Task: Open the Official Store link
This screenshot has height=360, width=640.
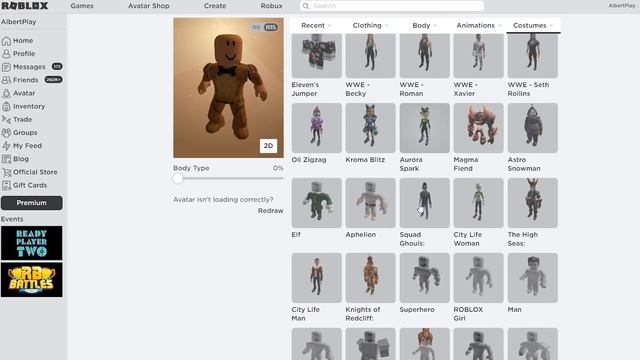Action: [35, 172]
